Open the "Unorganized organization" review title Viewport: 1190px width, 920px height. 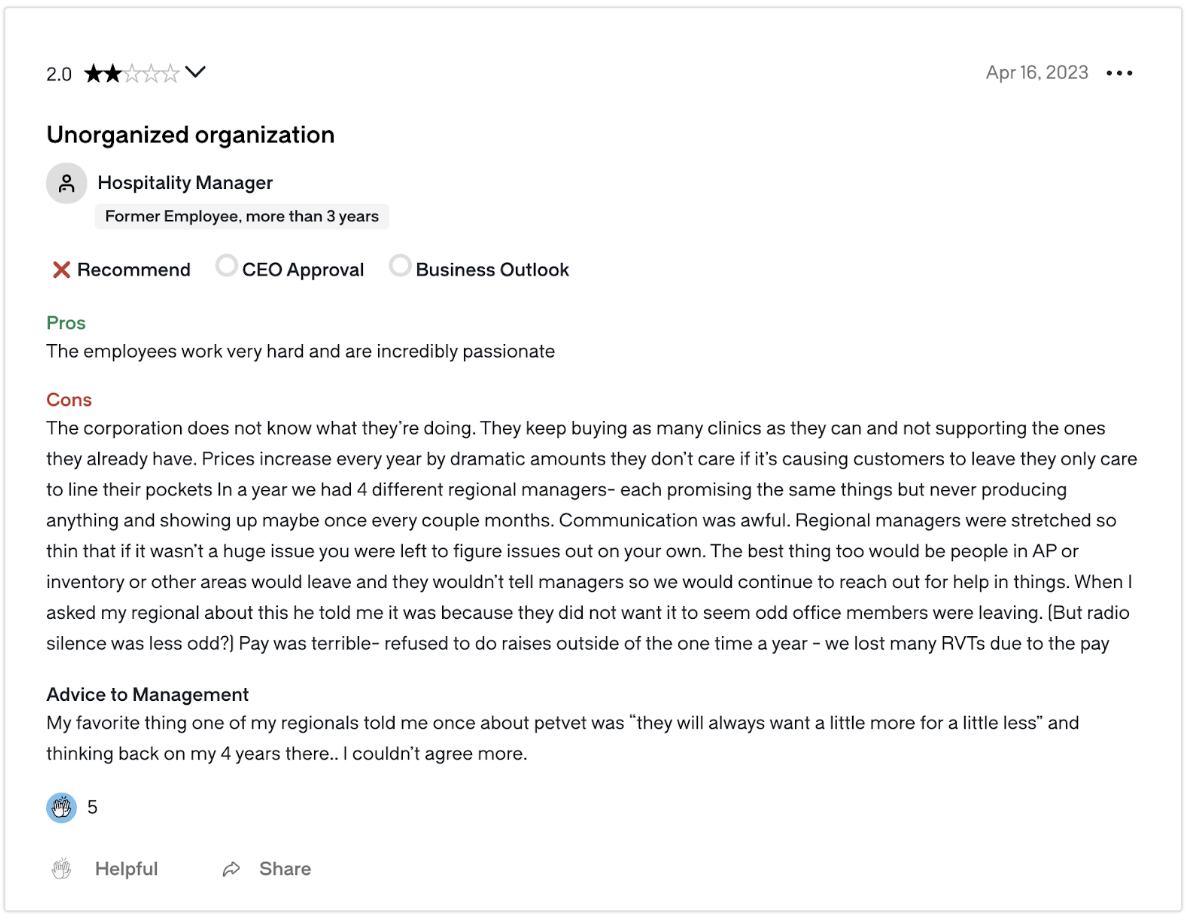pyautogui.click(x=190, y=135)
